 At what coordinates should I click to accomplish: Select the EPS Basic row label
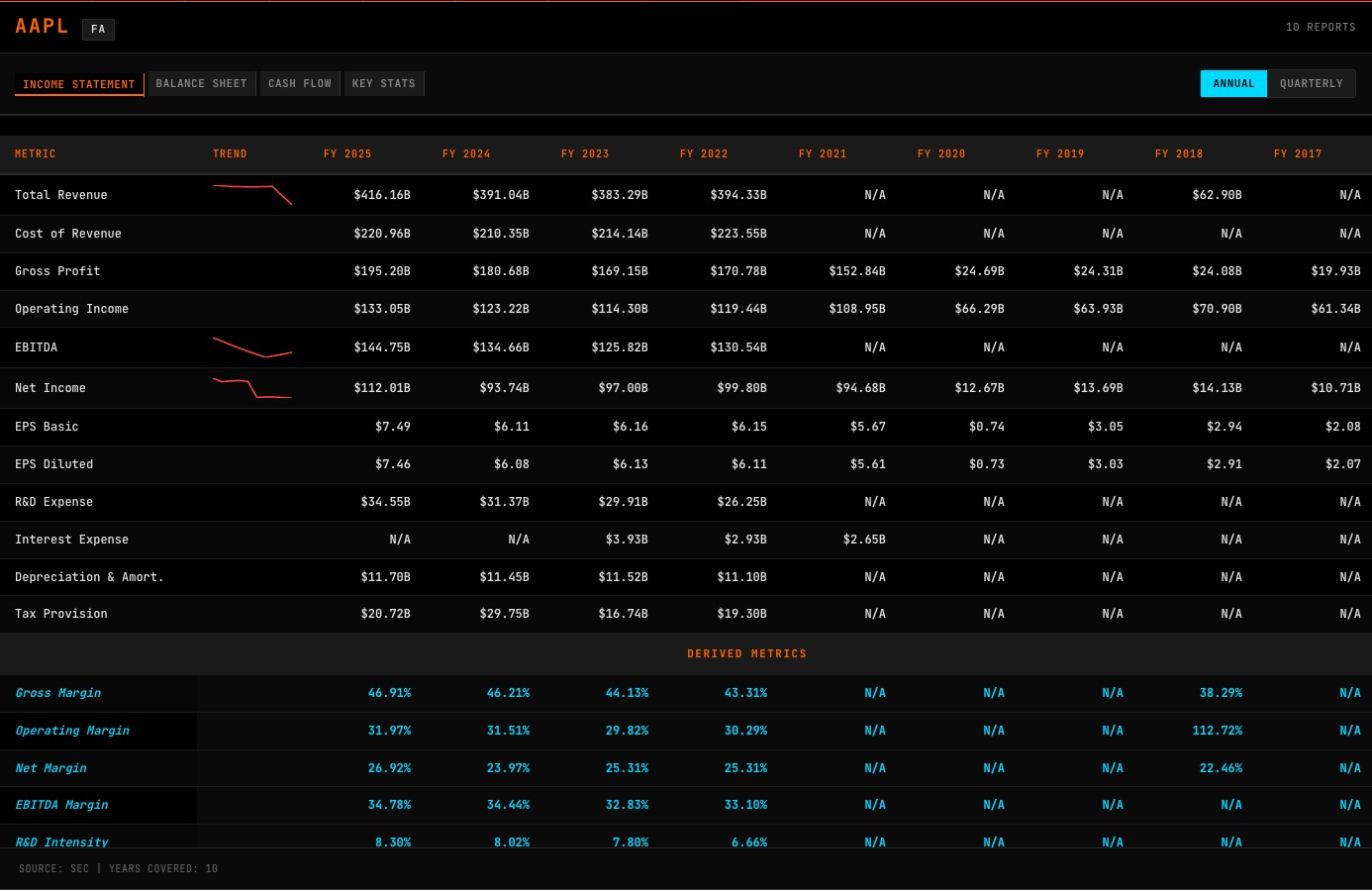click(47, 427)
